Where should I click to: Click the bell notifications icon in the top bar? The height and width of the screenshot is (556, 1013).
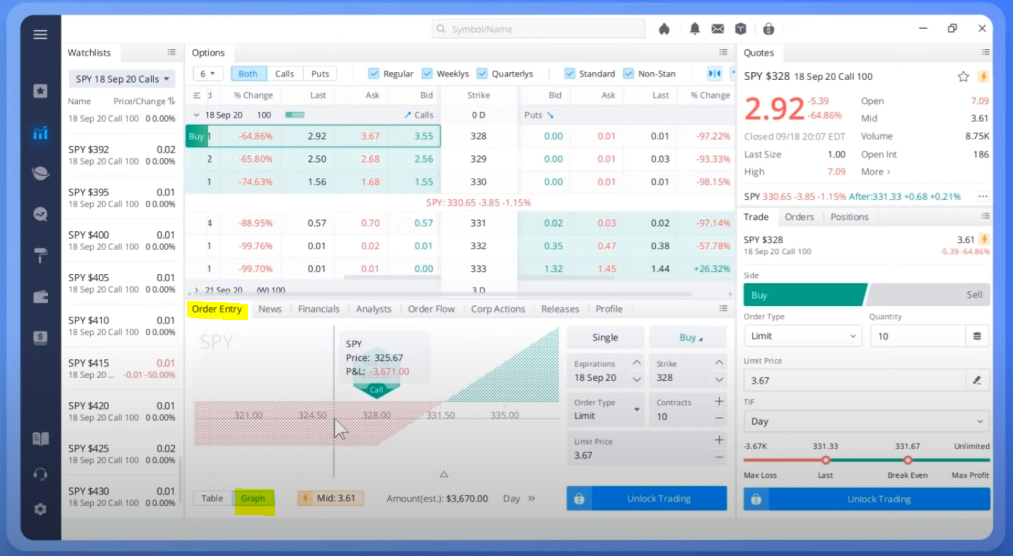[694, 28]
